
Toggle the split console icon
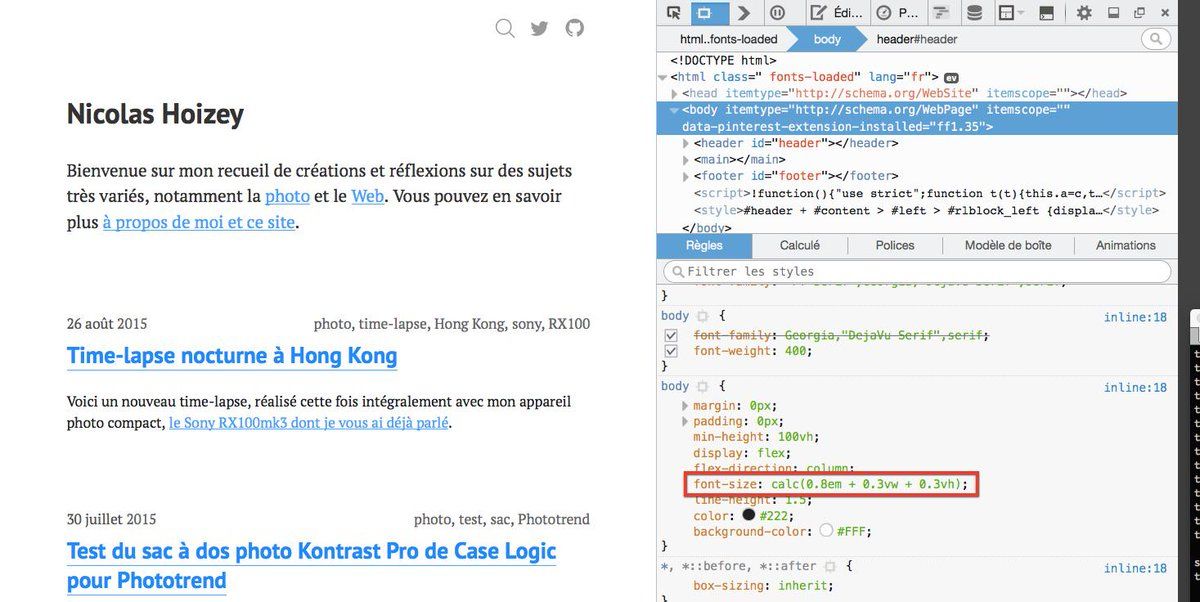[1047, 13]
